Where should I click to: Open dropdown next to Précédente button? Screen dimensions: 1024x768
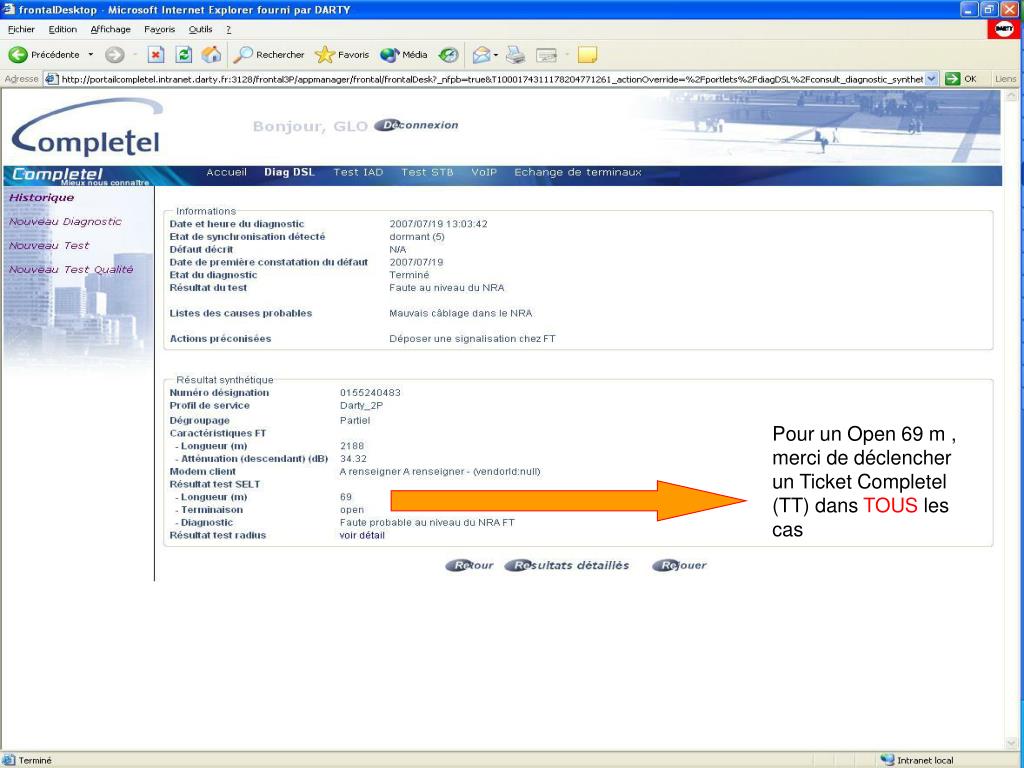click(91, 55)
